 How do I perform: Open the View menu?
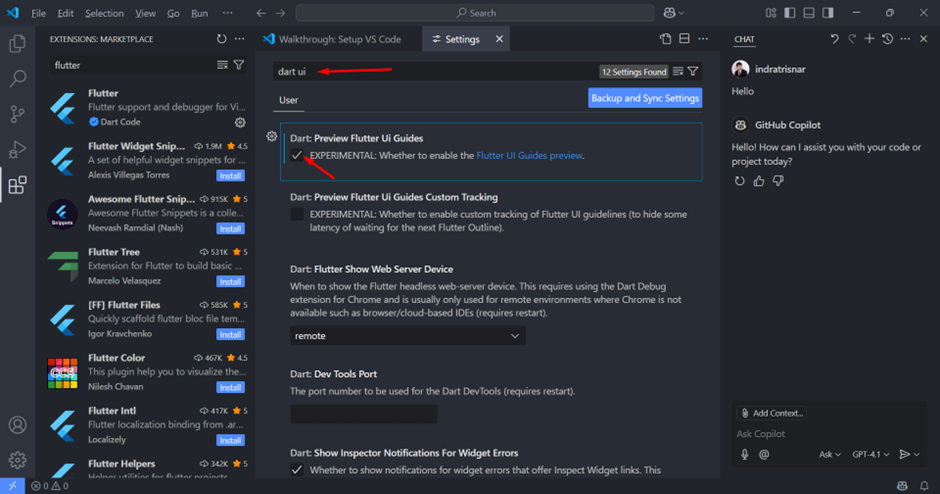pyautogui.click(x=145, y=13)
